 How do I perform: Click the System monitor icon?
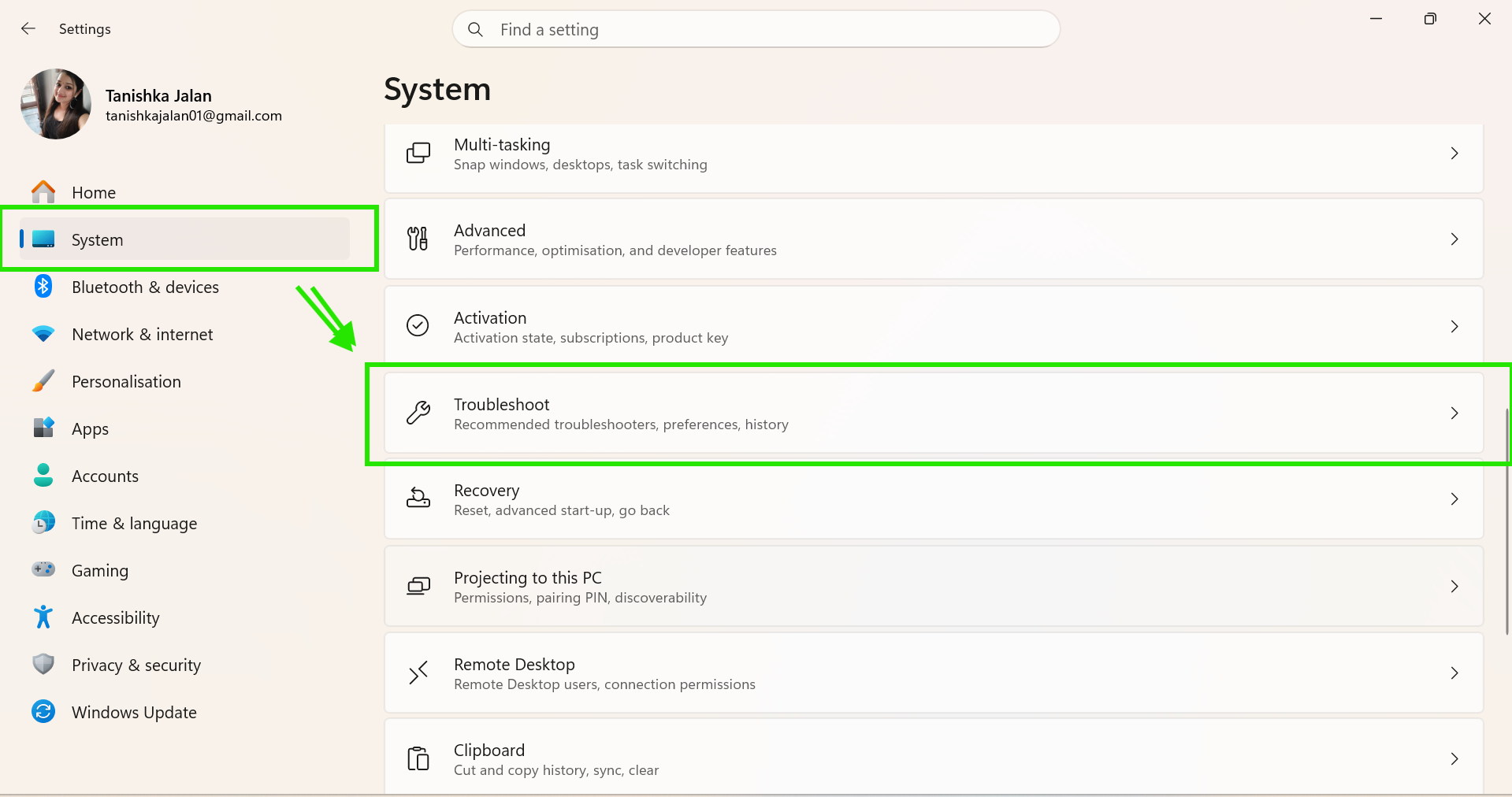coord(43,239)
